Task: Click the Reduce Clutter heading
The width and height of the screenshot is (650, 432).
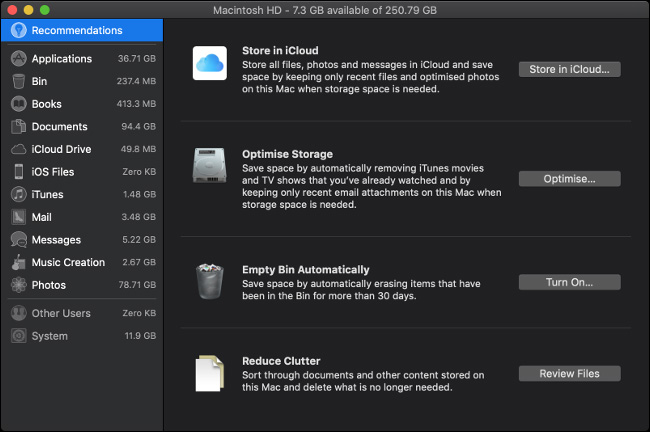Action: click(281, 361)
